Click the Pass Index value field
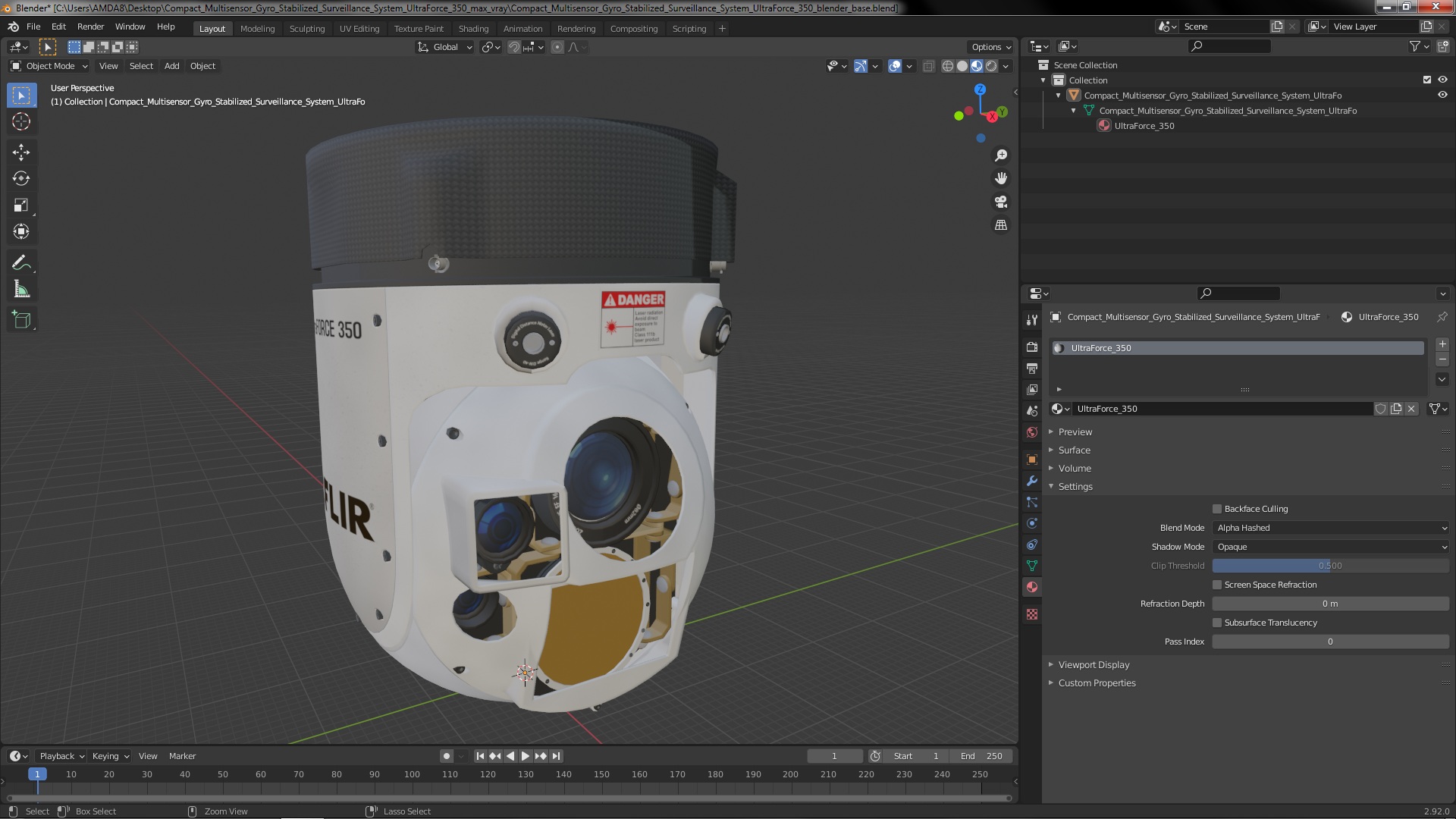This screenshot has width=1456, height=819. pos(1331,642)
